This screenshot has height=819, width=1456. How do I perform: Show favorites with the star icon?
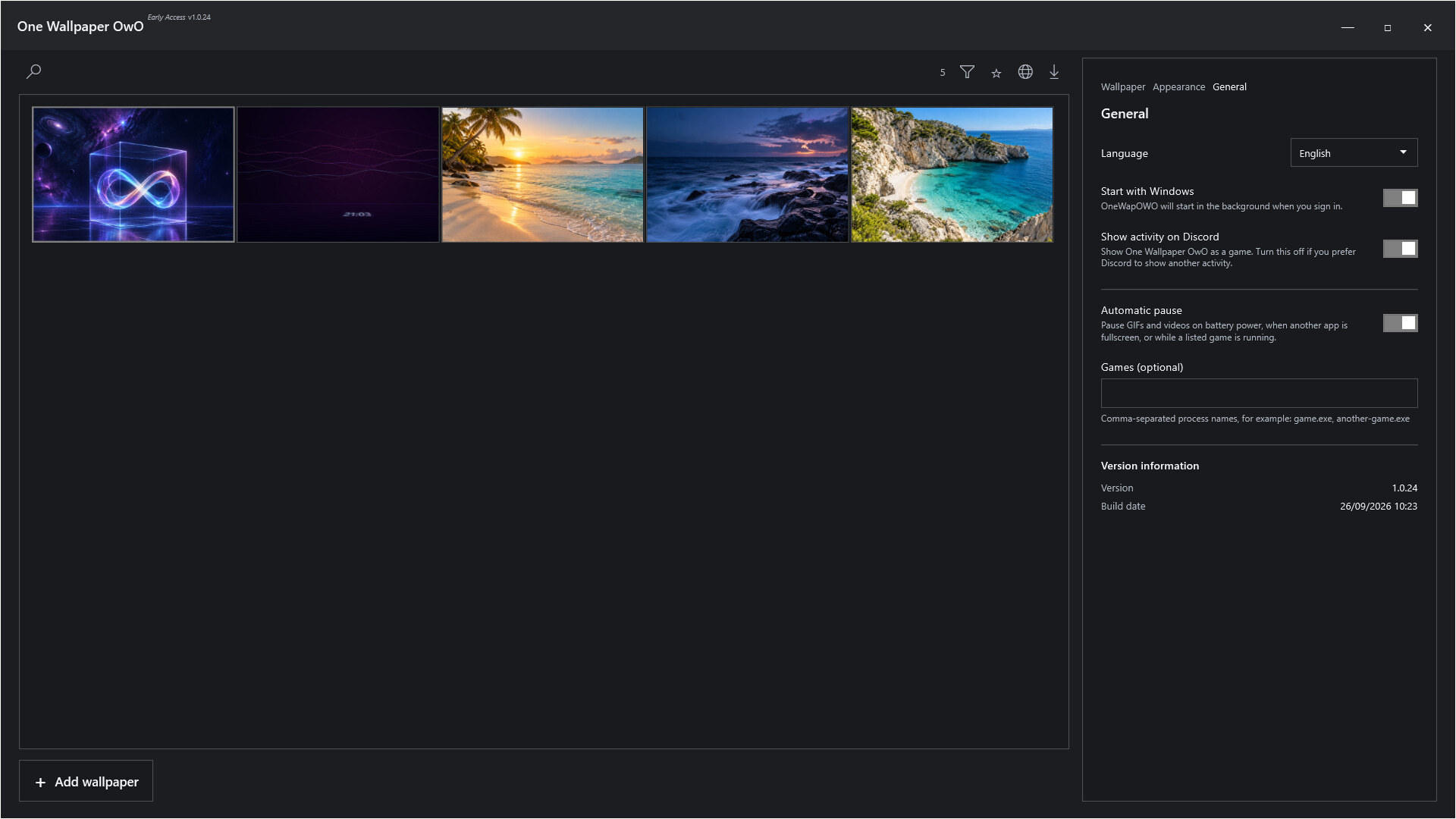pyautogui.click(x=996, y=73)
